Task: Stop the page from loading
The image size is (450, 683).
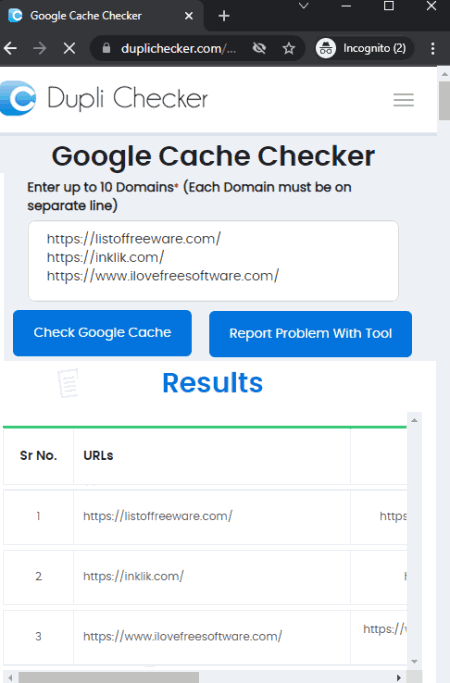Action: (69, 48)
